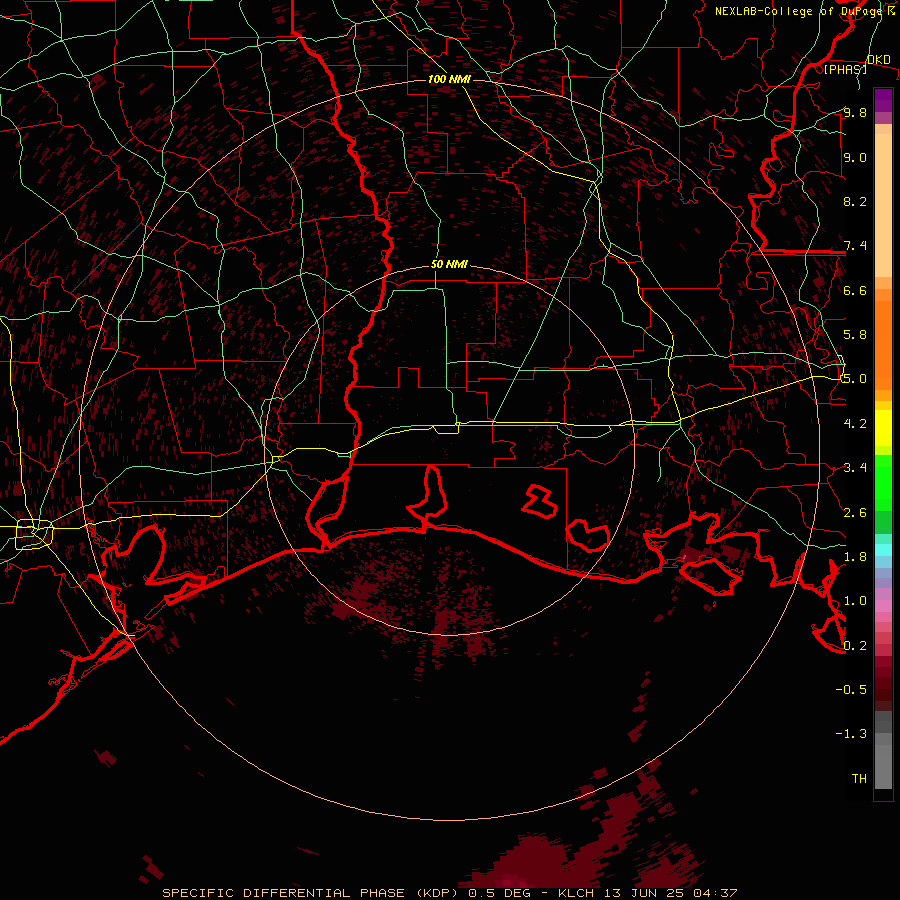Click the 3.4 value on the scale
The width and height of the screenshot is (900, 900).
point(855,468)
